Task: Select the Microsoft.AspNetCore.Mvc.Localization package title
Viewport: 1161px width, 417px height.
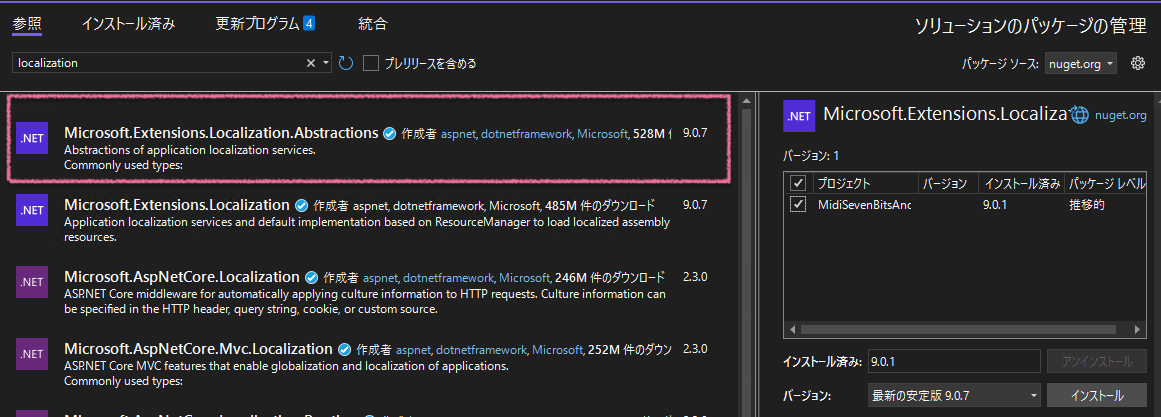Action: tap(198, 348)
